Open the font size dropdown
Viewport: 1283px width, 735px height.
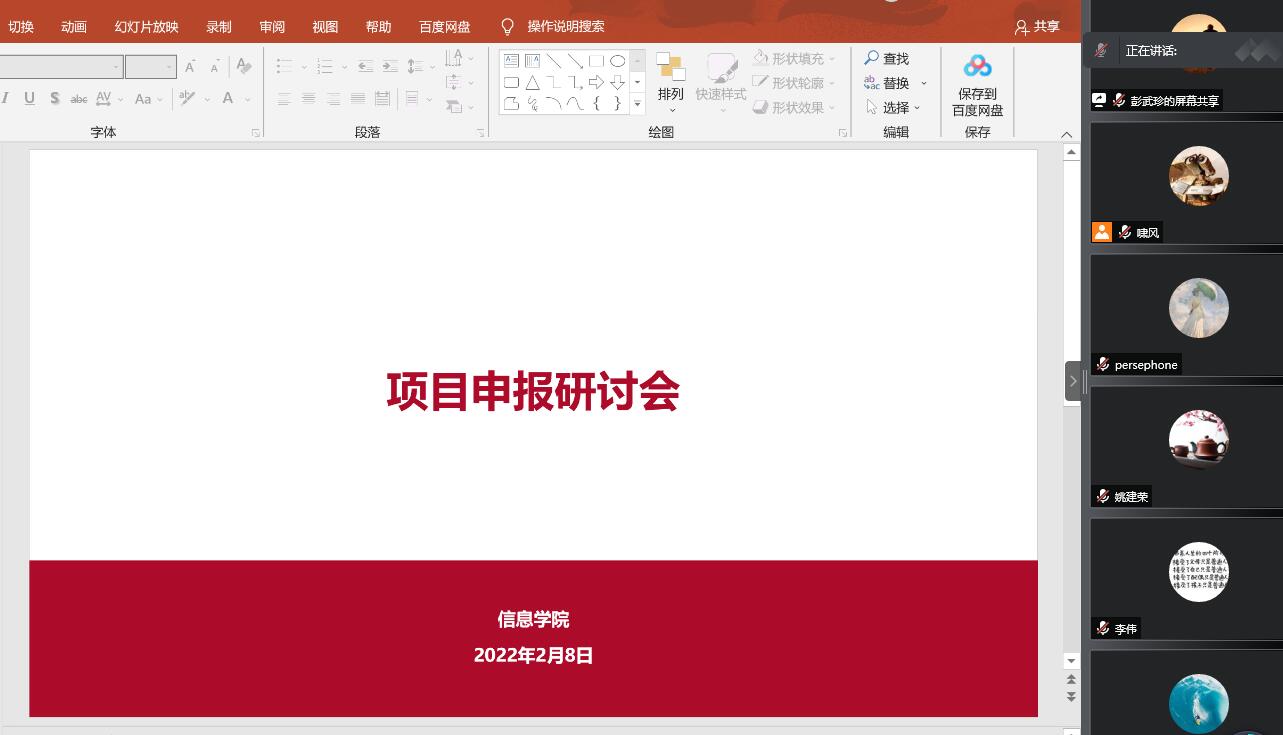[170, 67]
